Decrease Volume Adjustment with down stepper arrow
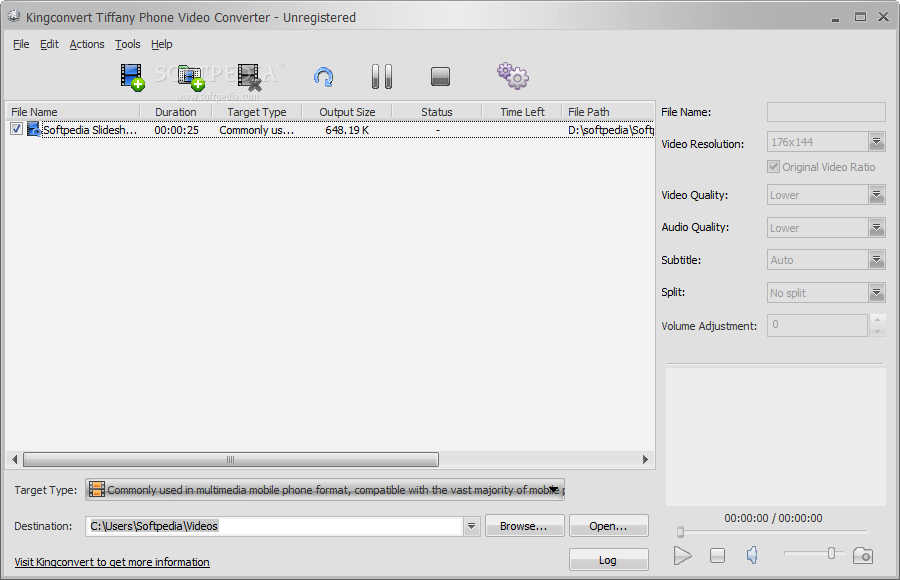 tap(877, 331)
